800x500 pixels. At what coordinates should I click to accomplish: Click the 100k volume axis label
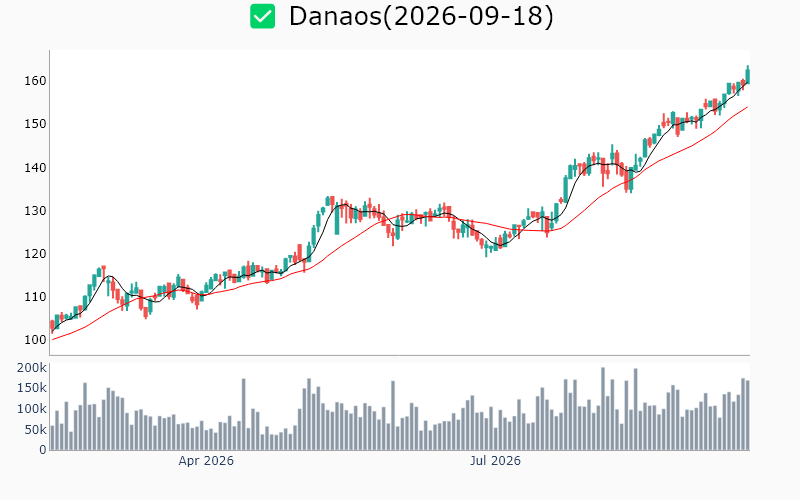(32, 409)
